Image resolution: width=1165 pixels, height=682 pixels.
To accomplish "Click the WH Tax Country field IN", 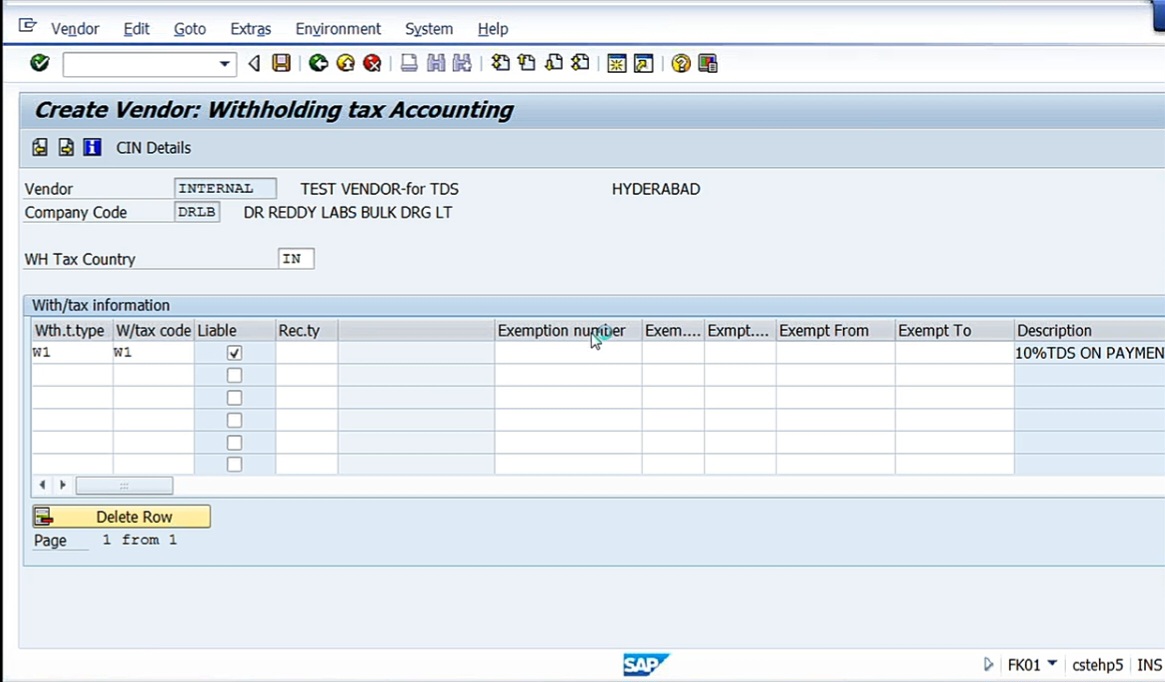I will [296, 259].
